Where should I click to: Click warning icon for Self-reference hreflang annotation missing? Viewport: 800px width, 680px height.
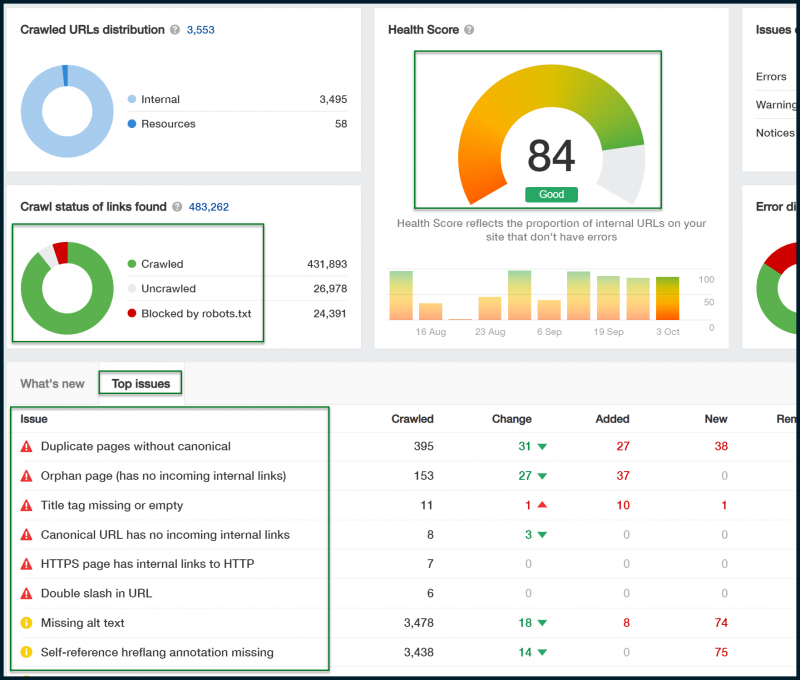pyautogui.click(x=27, y=652)
